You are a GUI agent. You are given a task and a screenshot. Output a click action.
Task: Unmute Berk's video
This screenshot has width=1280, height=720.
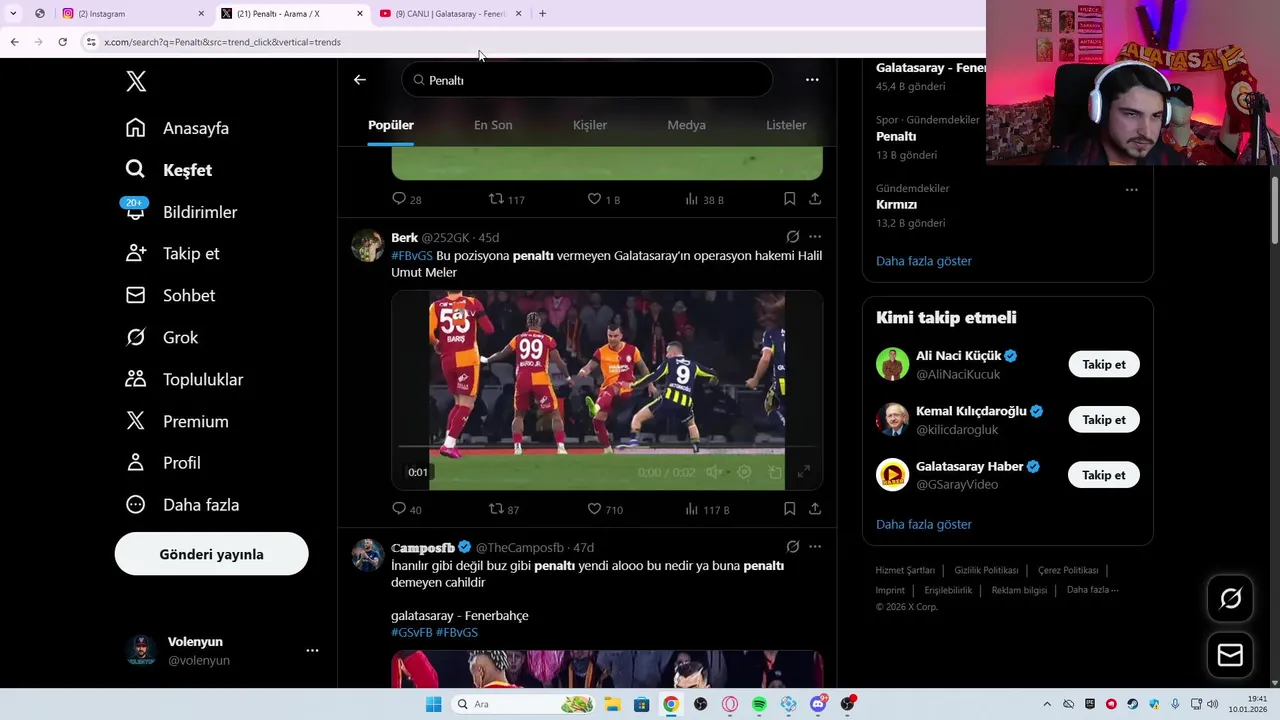(713, 472)
